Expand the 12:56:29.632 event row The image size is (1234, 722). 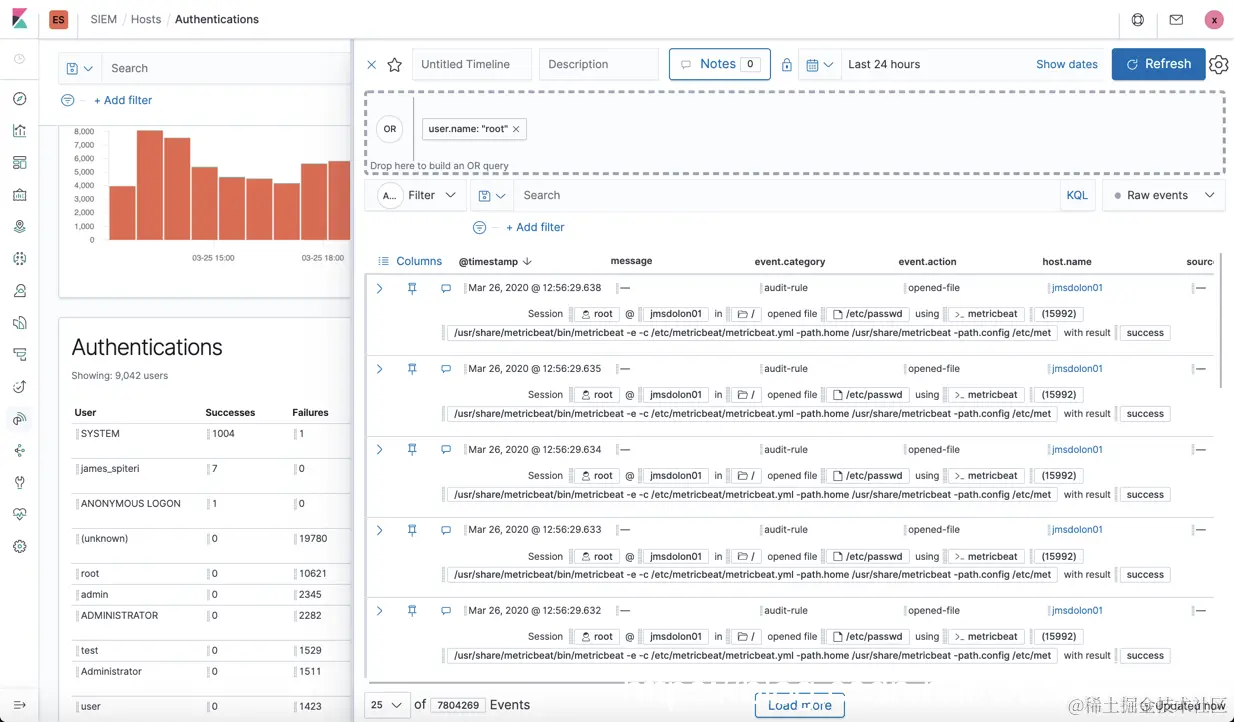click(380, 611)
